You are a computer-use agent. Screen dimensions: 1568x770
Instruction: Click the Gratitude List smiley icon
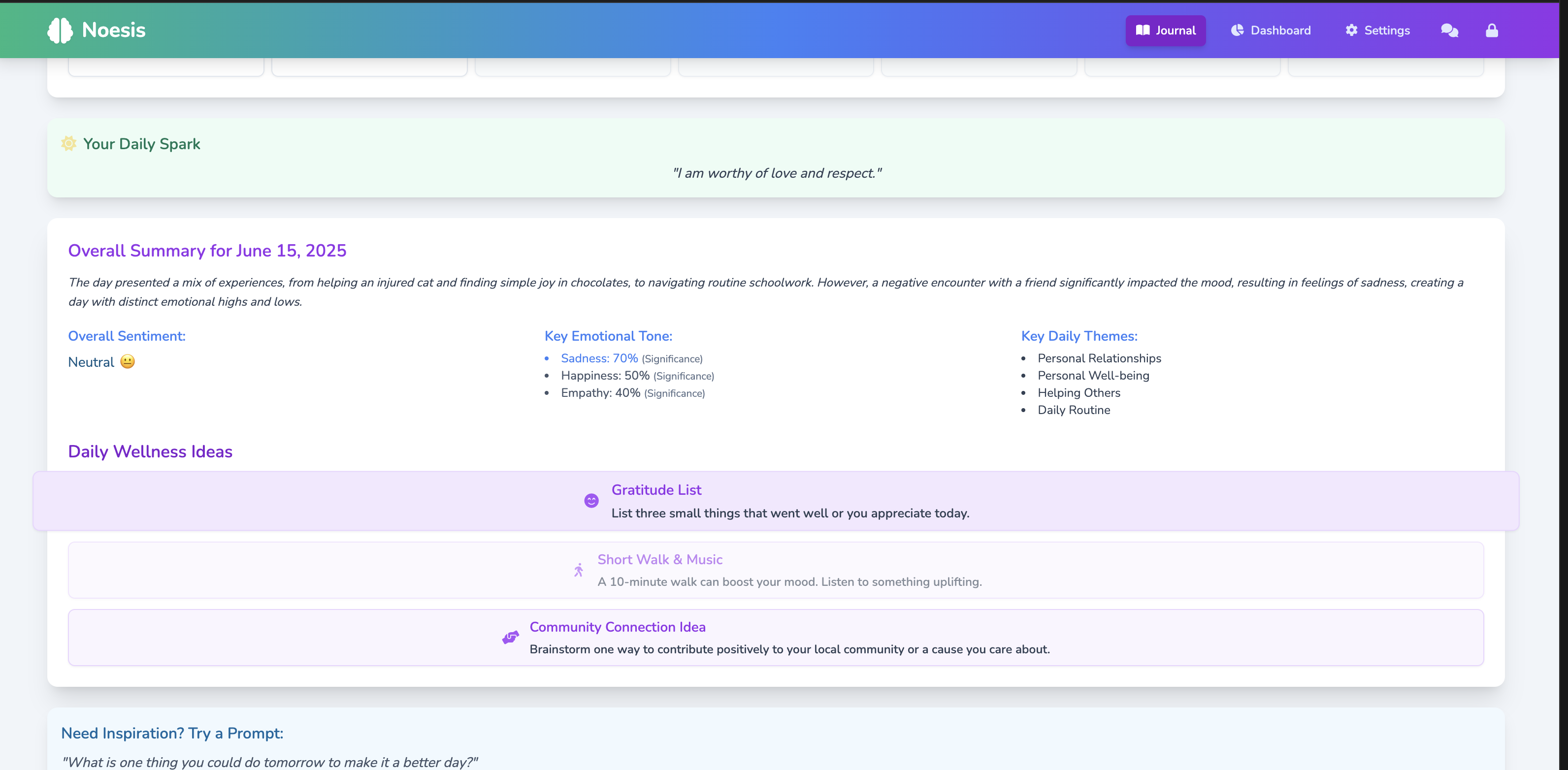[x=591, y=500]
